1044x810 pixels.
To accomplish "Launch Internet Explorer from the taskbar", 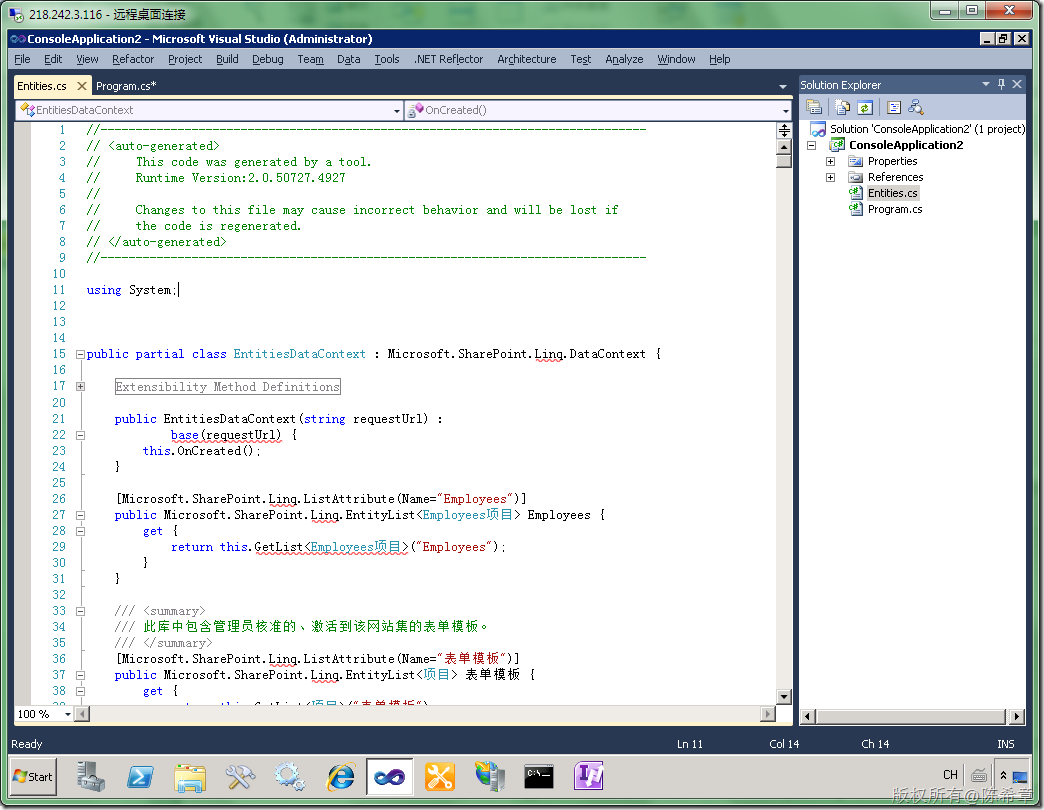I will (340, 777).
